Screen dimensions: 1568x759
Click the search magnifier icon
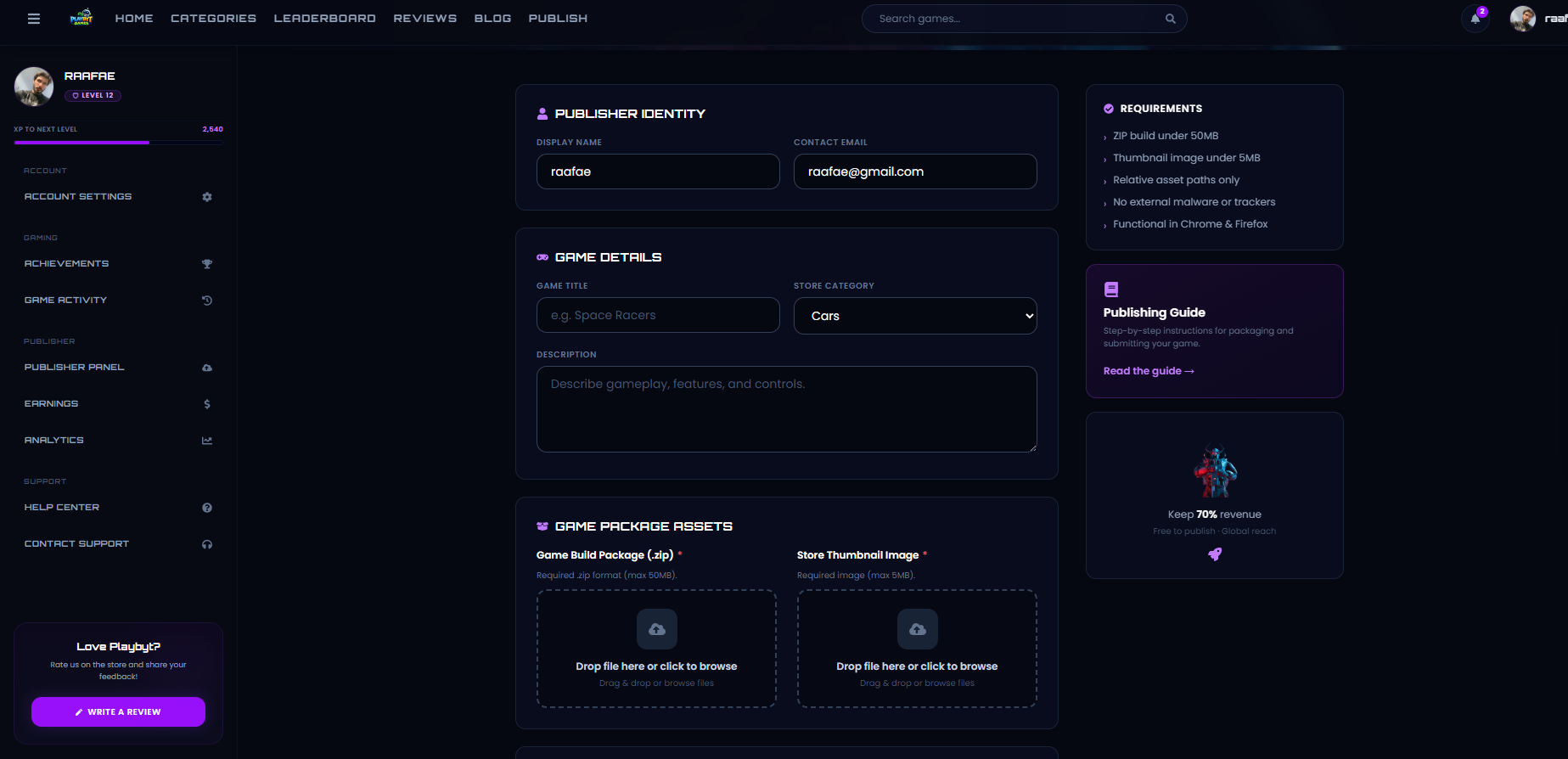click(1170, 19)
